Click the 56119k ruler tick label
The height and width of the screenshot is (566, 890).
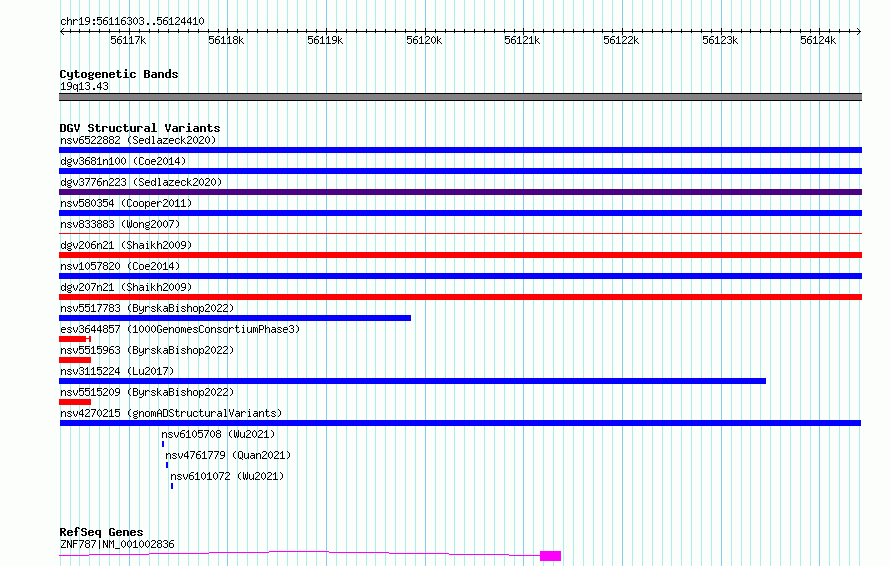click(x=325, y=40)
